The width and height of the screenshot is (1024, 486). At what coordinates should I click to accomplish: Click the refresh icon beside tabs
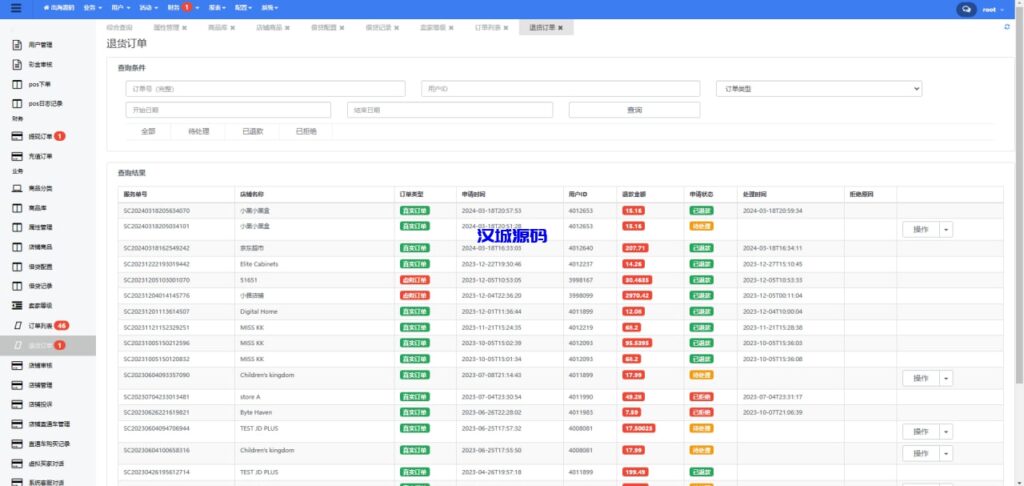coord(1007,27)
